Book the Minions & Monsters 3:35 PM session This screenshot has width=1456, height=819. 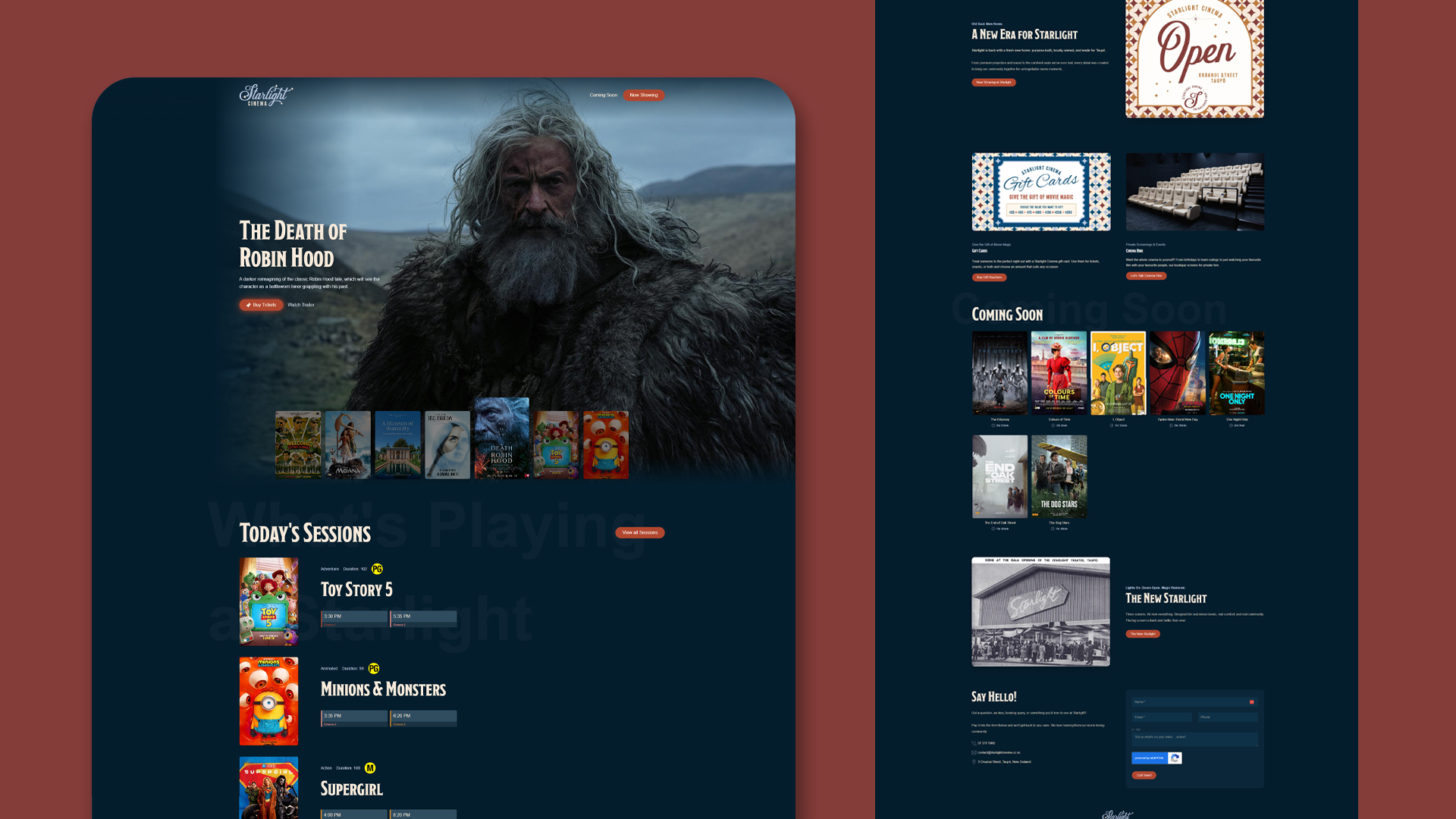[354, 718]
